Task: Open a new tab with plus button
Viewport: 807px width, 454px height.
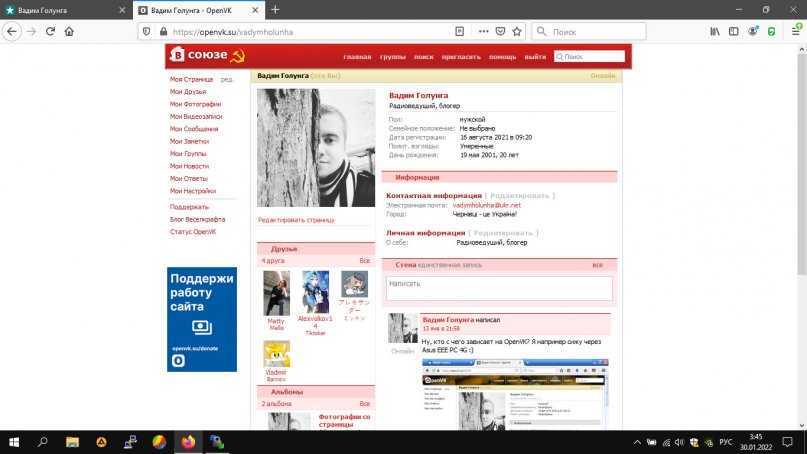Action: pyautogui.click(x=275, y=10)
